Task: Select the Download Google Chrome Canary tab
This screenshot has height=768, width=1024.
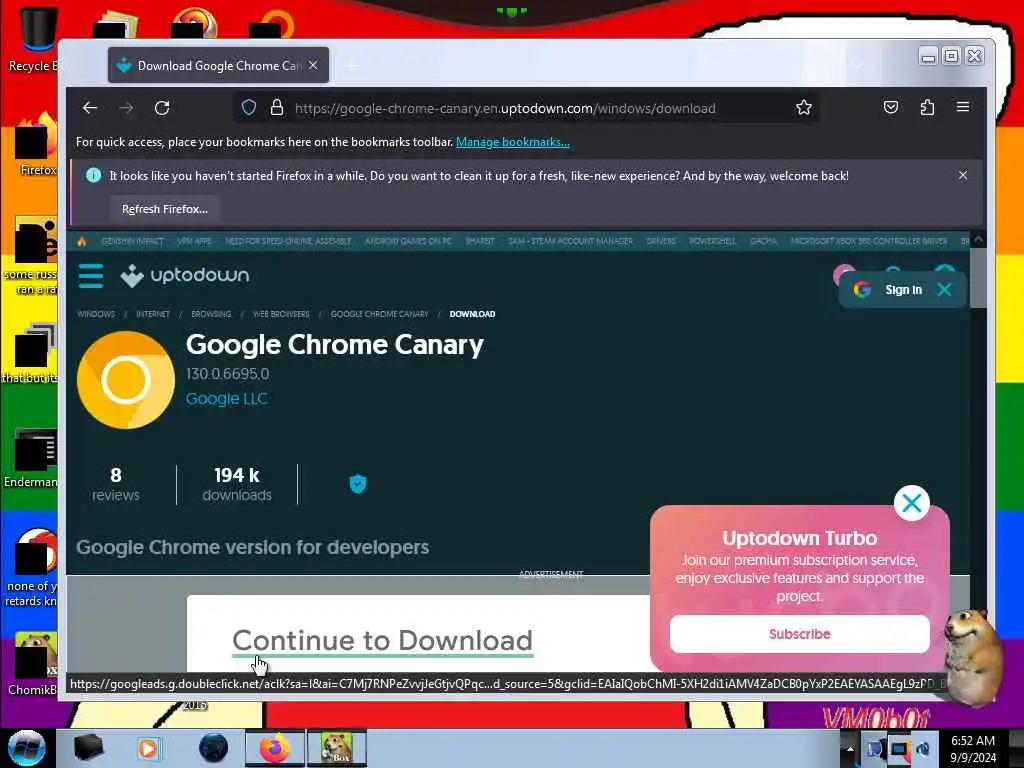Action: [x=219, y=65]
